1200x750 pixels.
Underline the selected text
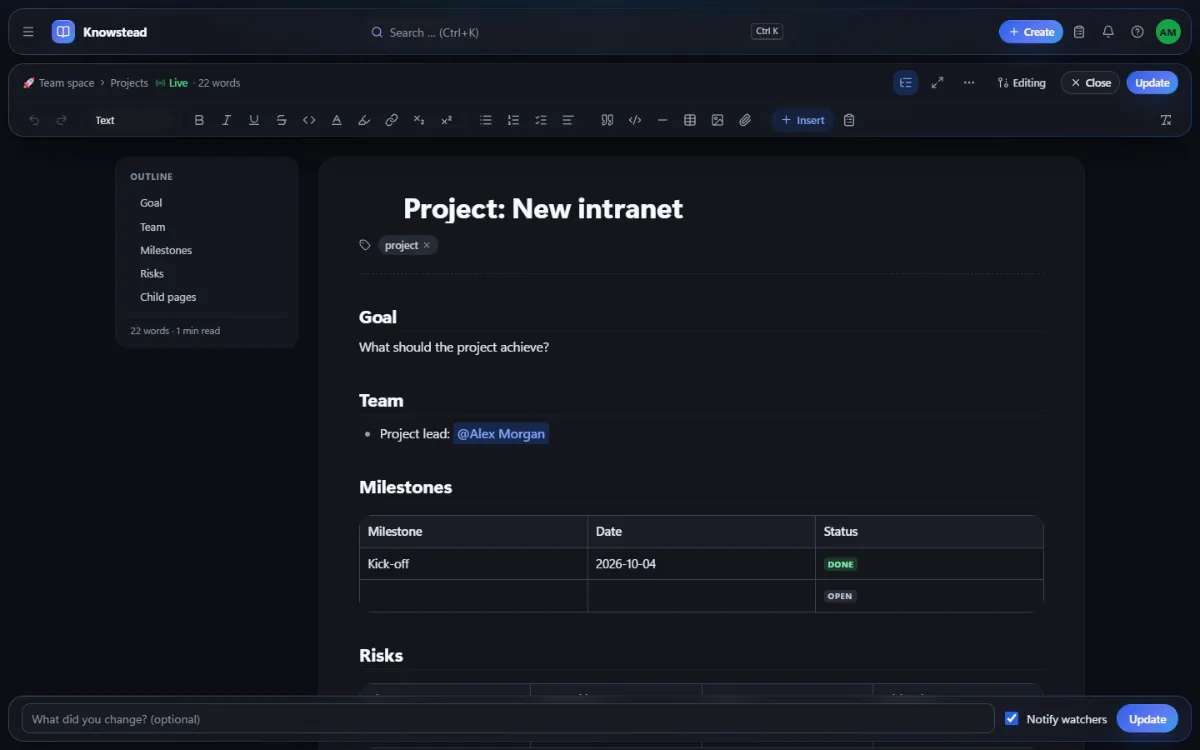coord(254,120)
